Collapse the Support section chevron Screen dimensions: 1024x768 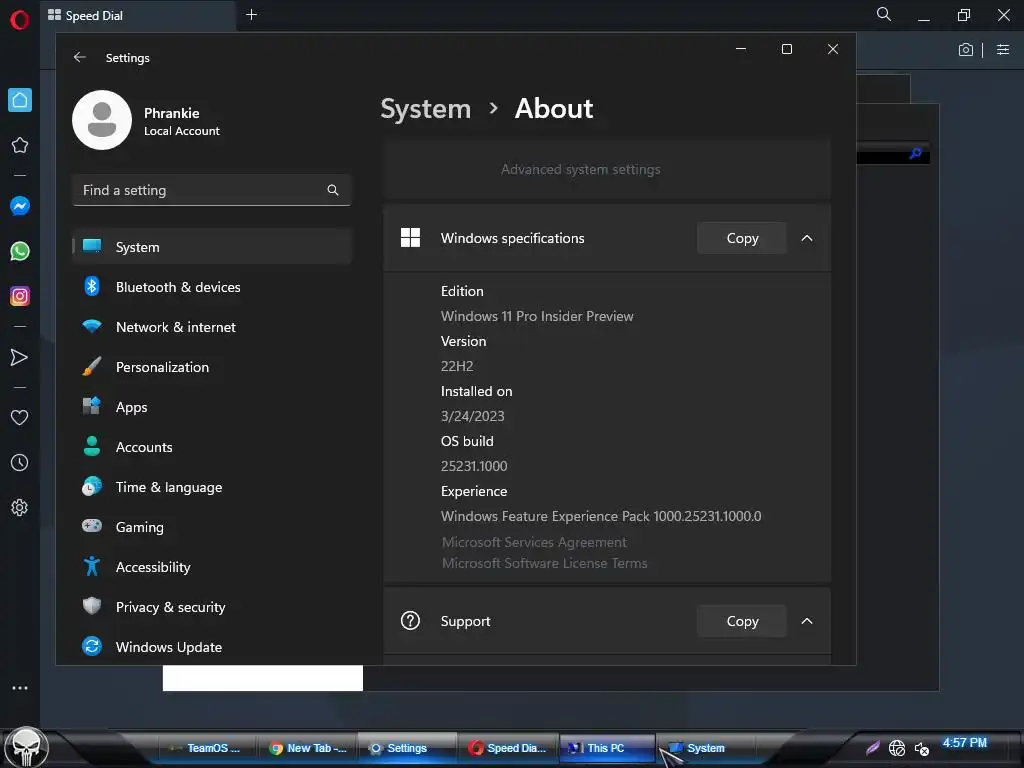(807, 621)
